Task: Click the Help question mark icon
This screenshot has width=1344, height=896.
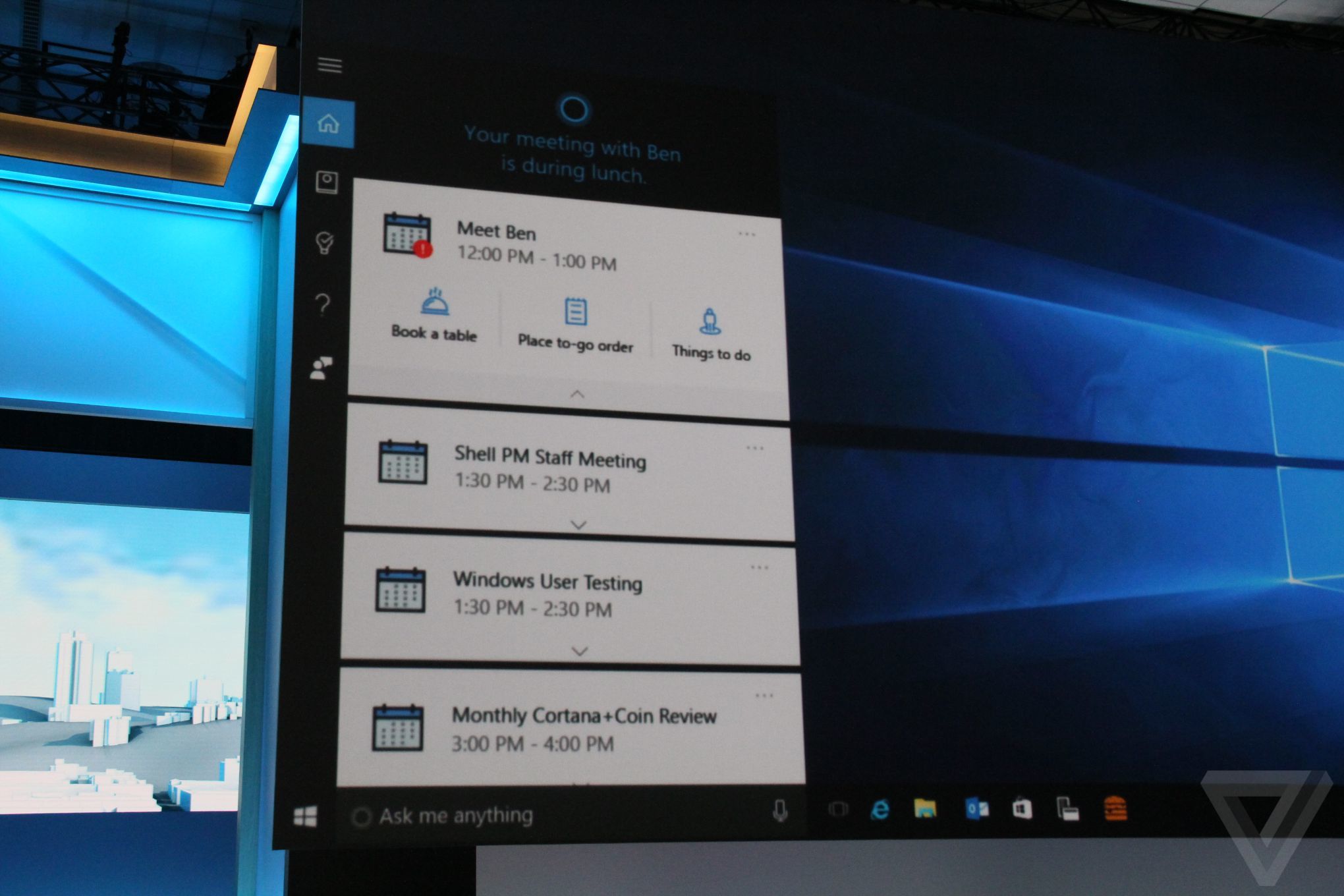Action: 323,304
